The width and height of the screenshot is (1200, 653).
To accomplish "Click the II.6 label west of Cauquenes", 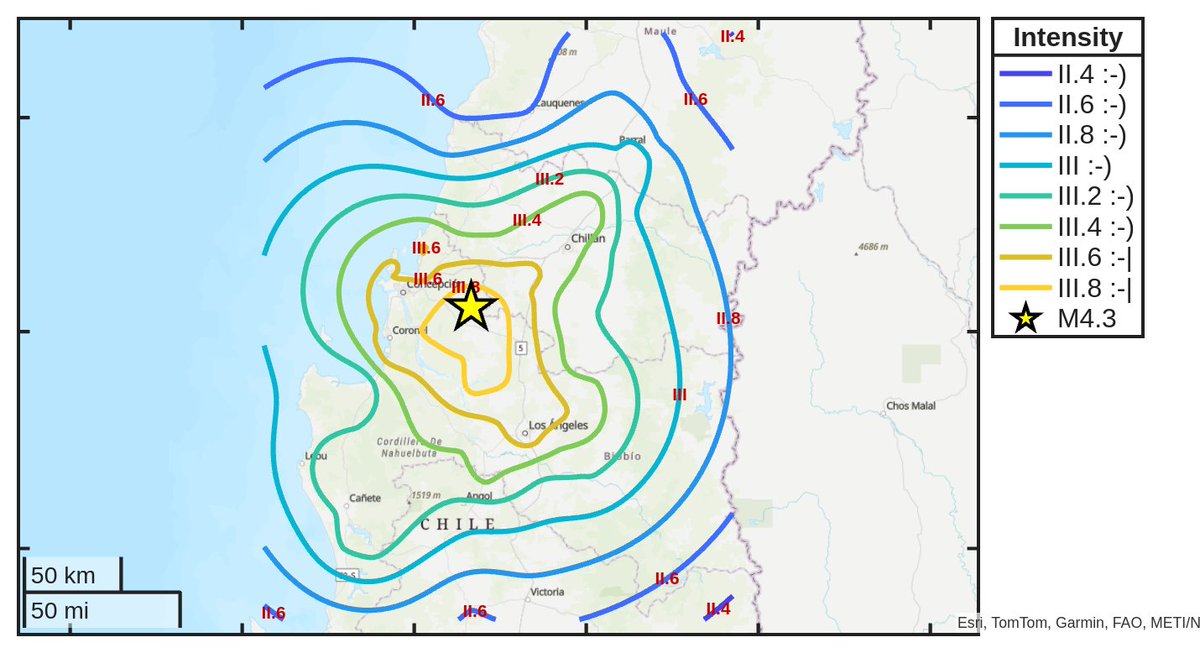I will click(433, 99).
